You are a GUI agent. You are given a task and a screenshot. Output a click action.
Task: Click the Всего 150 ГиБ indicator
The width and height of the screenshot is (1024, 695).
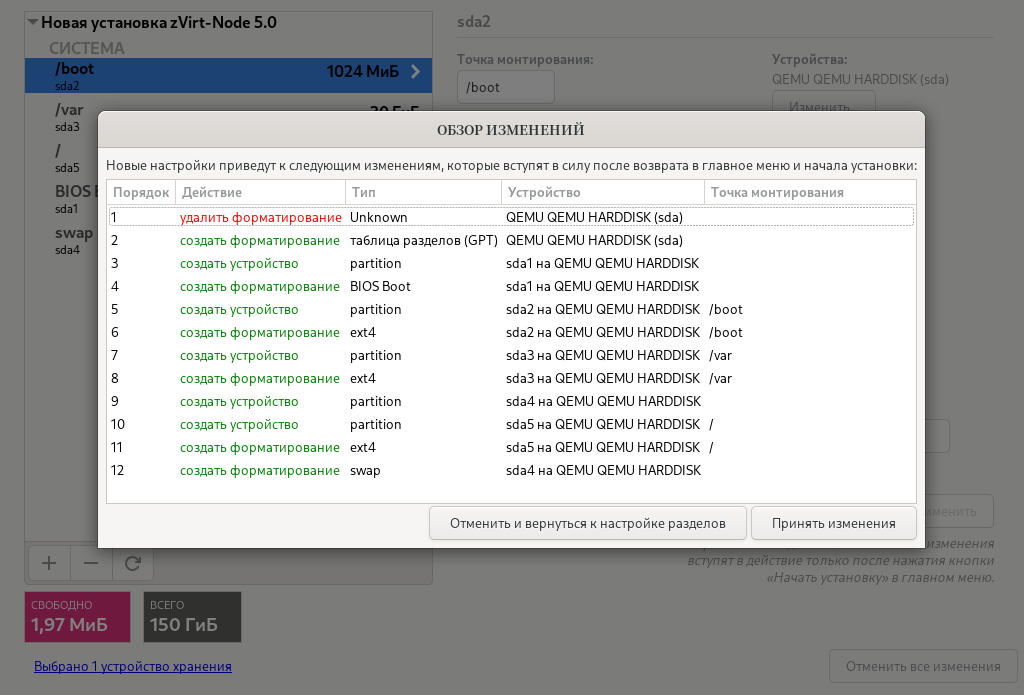point(193,617)
